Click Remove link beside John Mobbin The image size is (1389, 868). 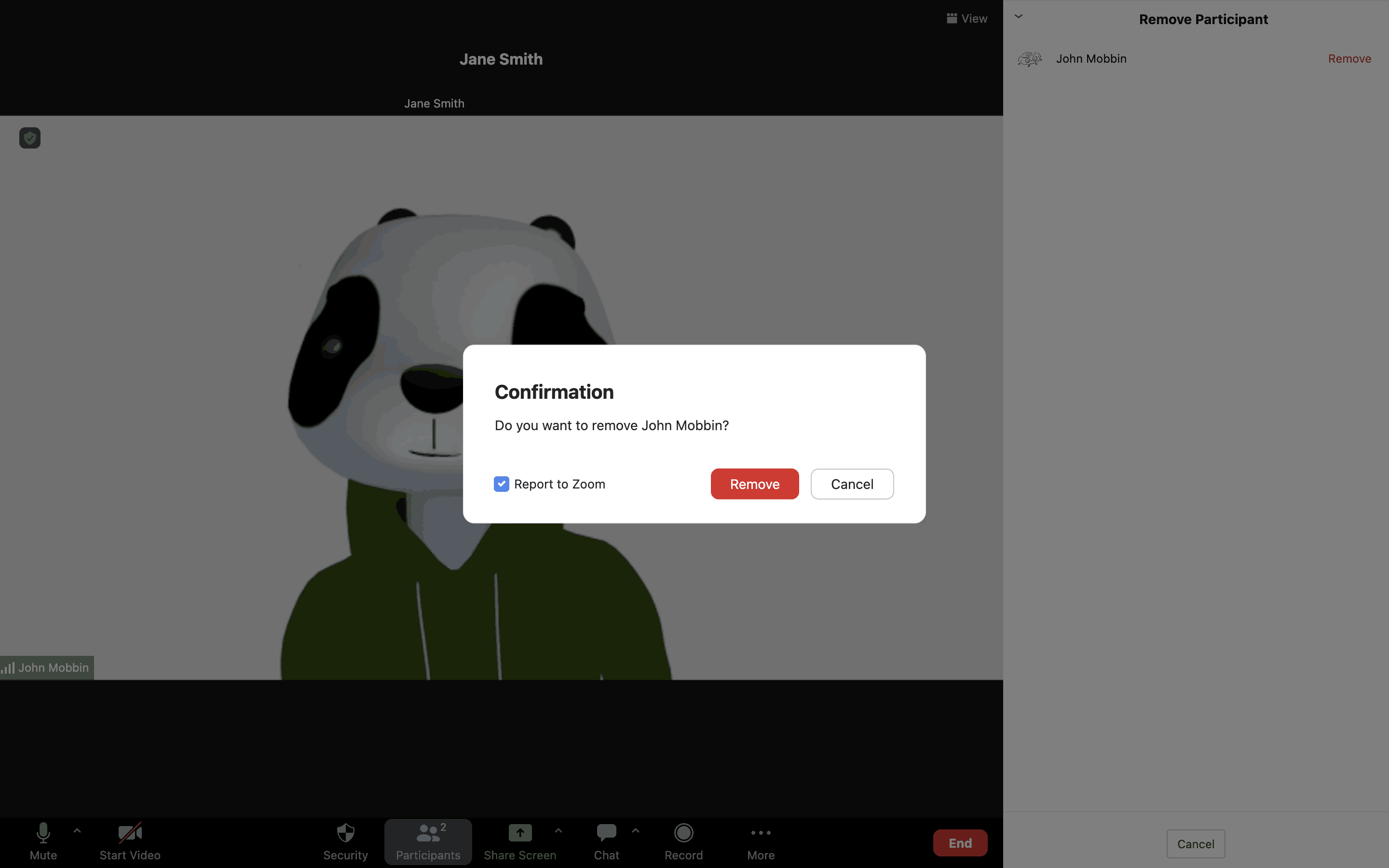click(x=1349, y=58)
